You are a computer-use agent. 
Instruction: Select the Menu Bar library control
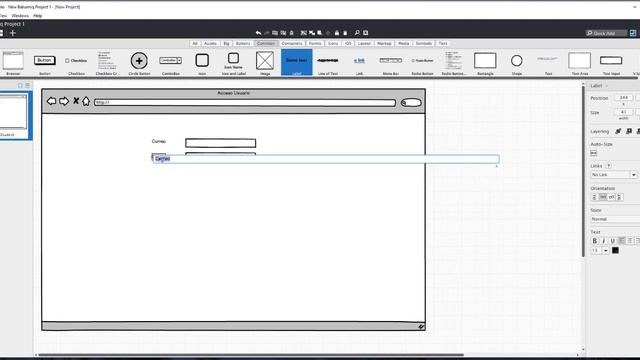tap(391, 63)
